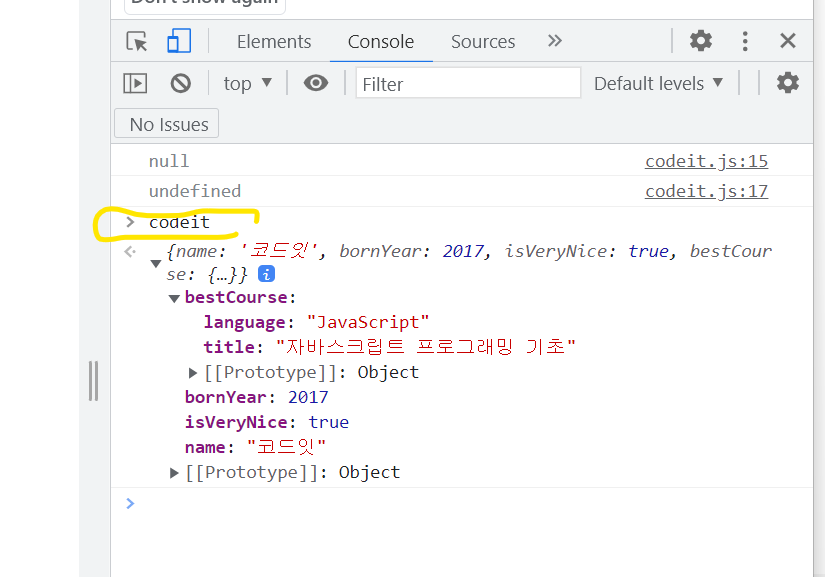The height and width of the screenshot is (577, 825).
Task: Select the language JavaScript property
Action: pyautogui.click(x=316, y=322)
